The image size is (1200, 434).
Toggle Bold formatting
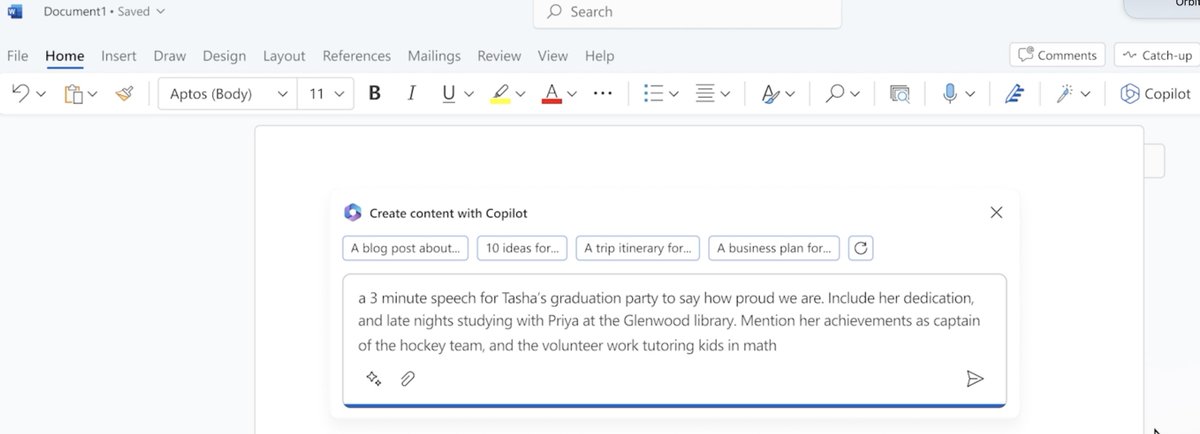375,94
